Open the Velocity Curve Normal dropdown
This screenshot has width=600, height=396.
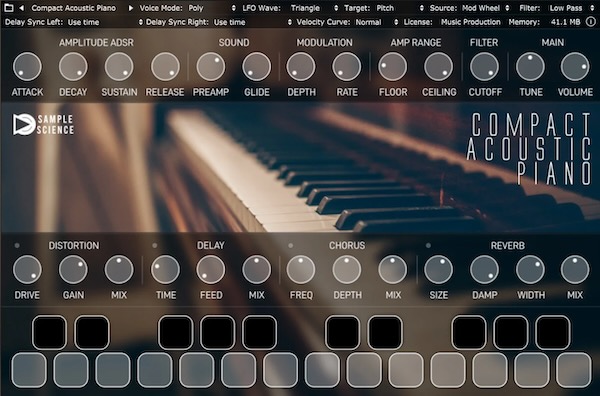click(377, 22)
